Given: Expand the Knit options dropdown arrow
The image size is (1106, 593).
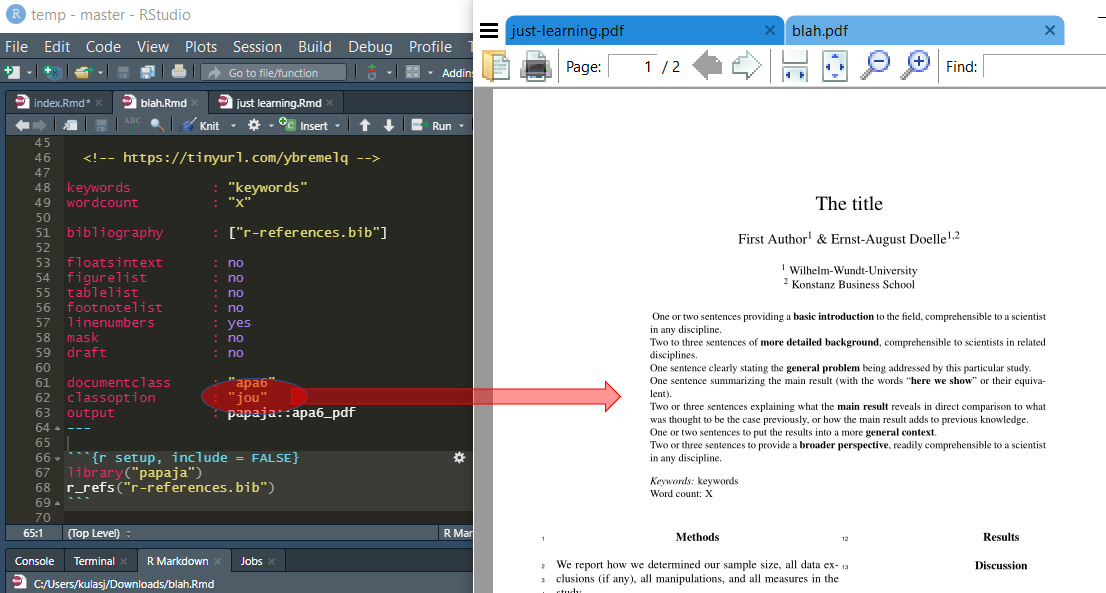Looking at the screenshot, I should [233, 126].
